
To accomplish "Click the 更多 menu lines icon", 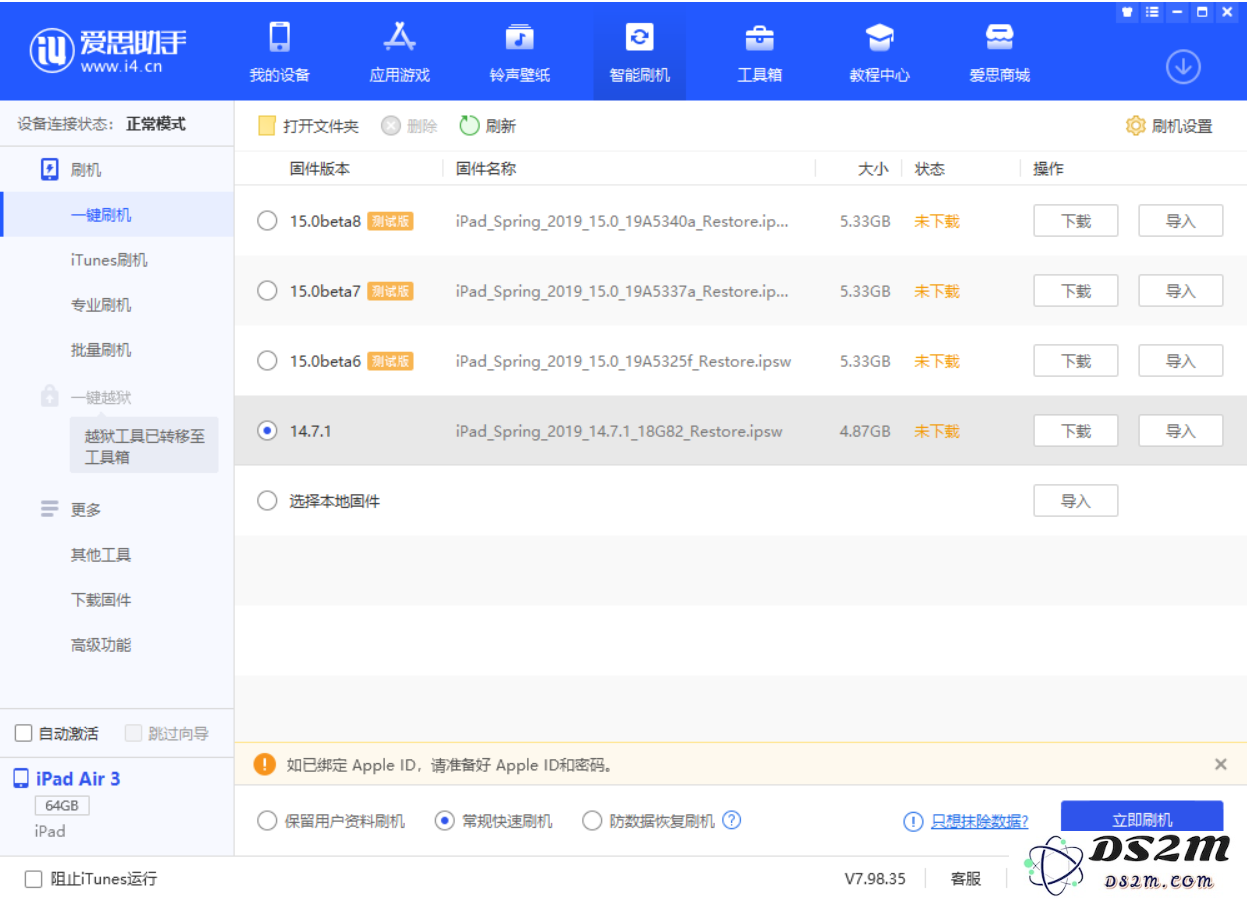I will 50,509.
